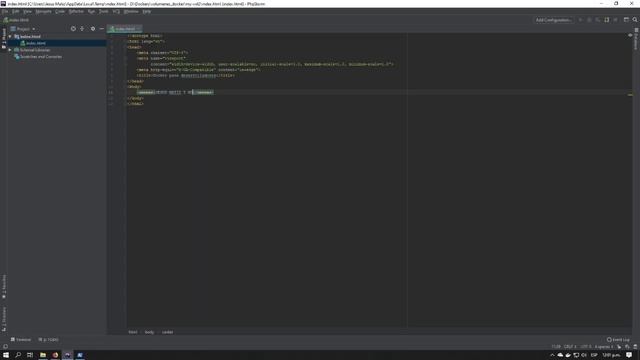The width and height of the screenshot is (640, 360).
Task: Open the VCS menu
Action: click(116, 11)
